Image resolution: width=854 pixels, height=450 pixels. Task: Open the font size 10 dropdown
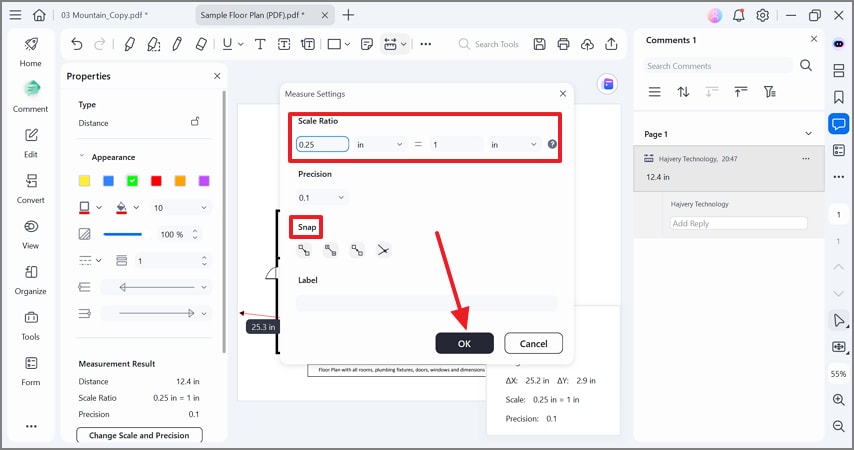[180, 208]
